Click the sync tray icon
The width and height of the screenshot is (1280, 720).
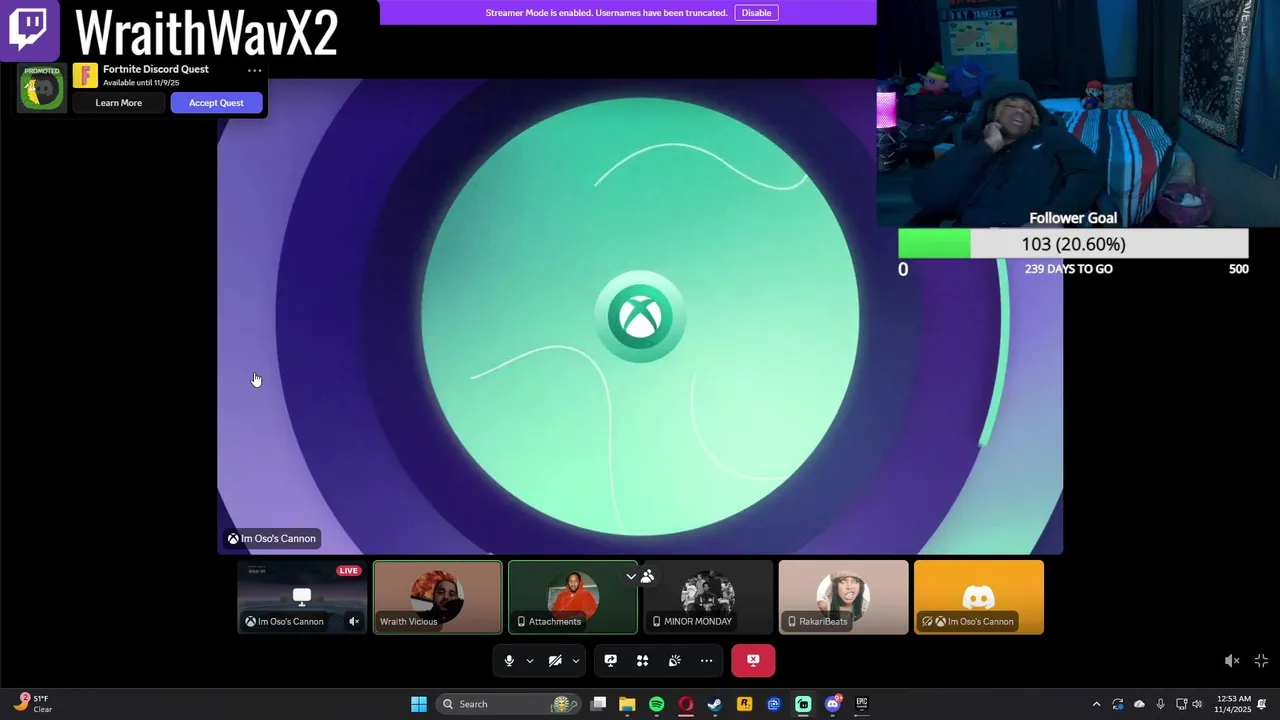point(1118,704)
